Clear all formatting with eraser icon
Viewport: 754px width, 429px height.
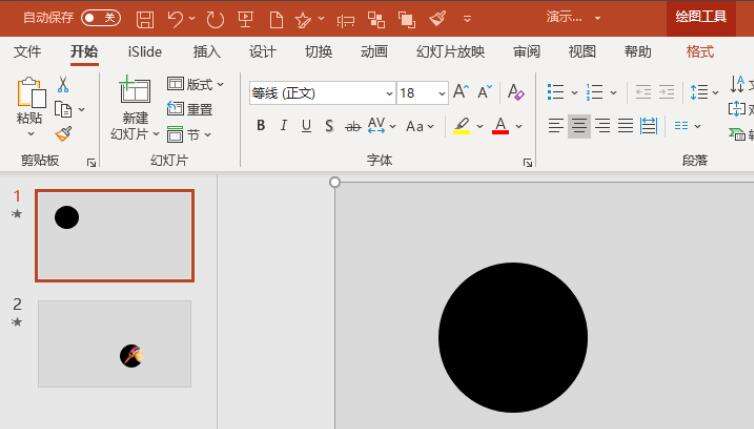pyautogui.click(x=516, y=93)
